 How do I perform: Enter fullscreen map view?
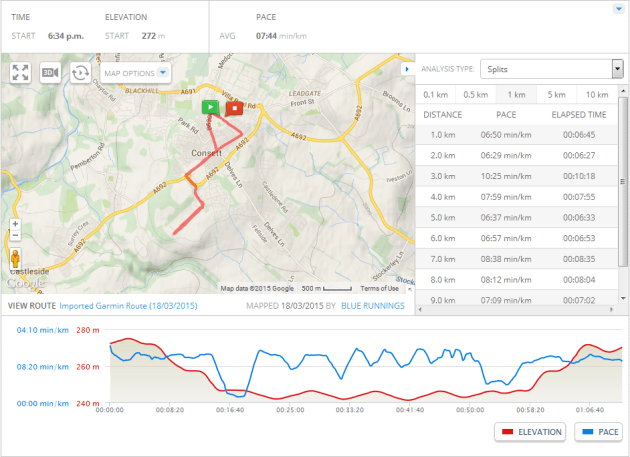click(x=20, y=73)
